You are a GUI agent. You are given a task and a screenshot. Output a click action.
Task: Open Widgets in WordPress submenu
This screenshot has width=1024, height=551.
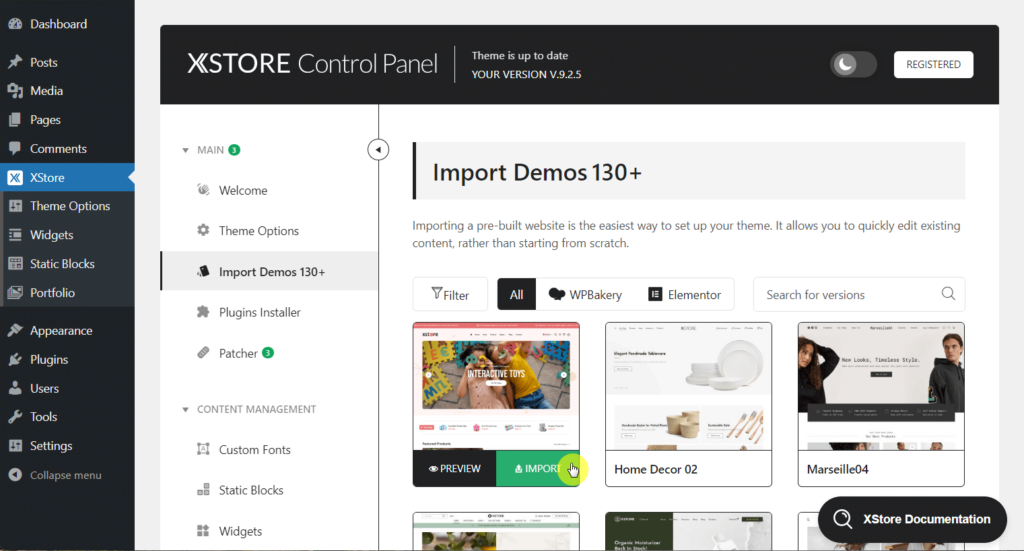pos(52,234)
